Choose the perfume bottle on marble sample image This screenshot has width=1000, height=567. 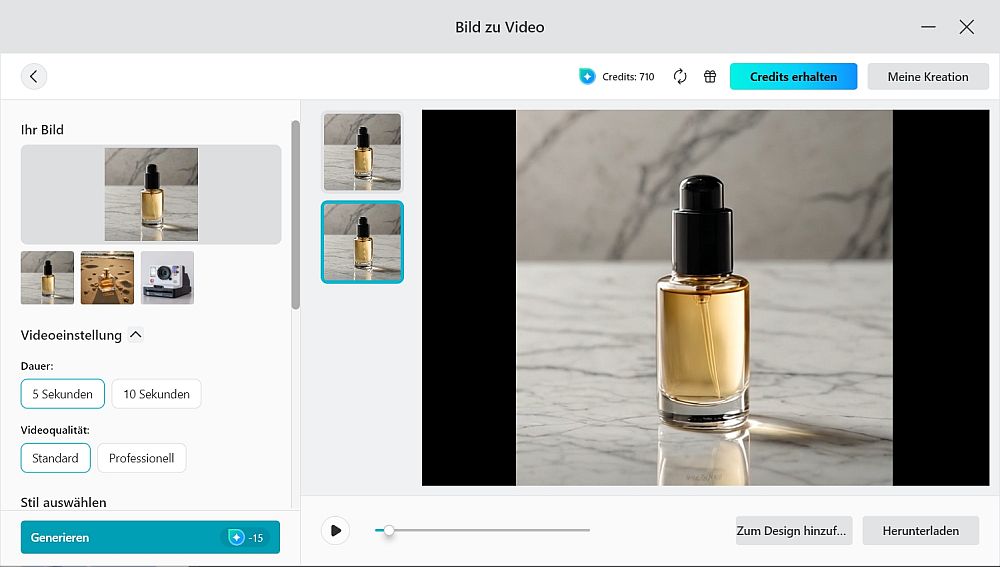47,277
